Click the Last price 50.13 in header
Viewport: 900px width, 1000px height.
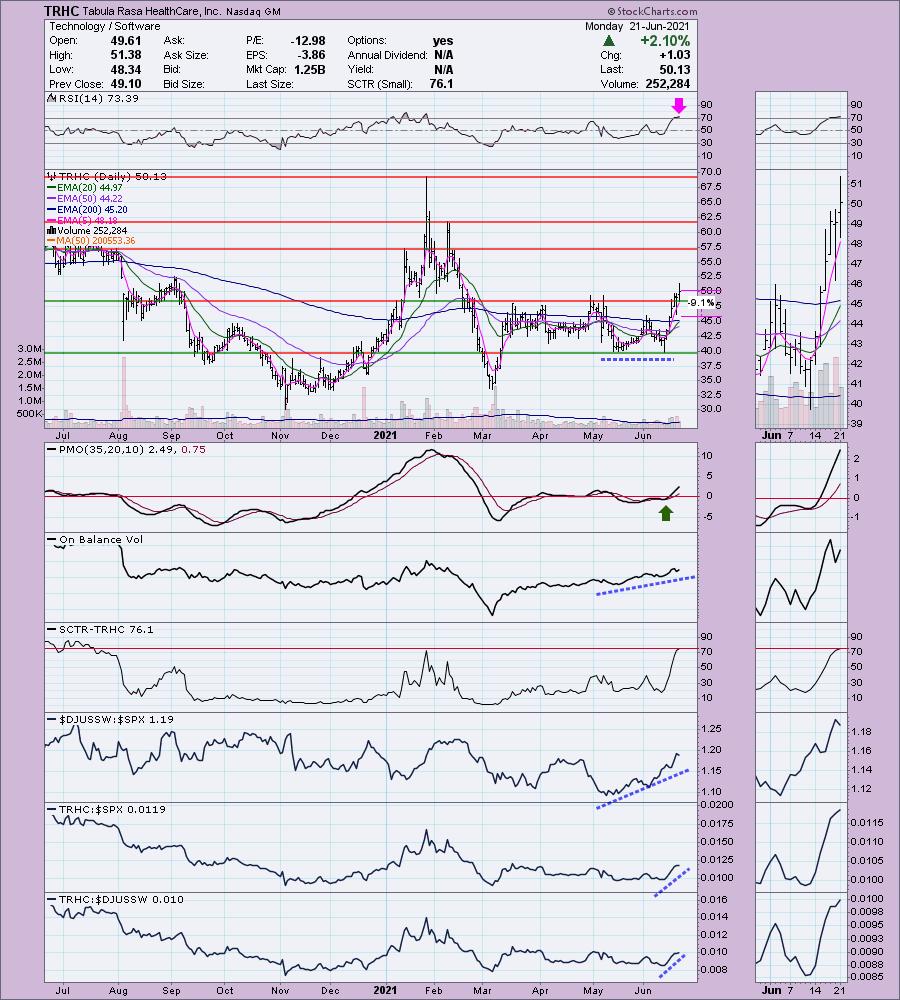point(674,70)
